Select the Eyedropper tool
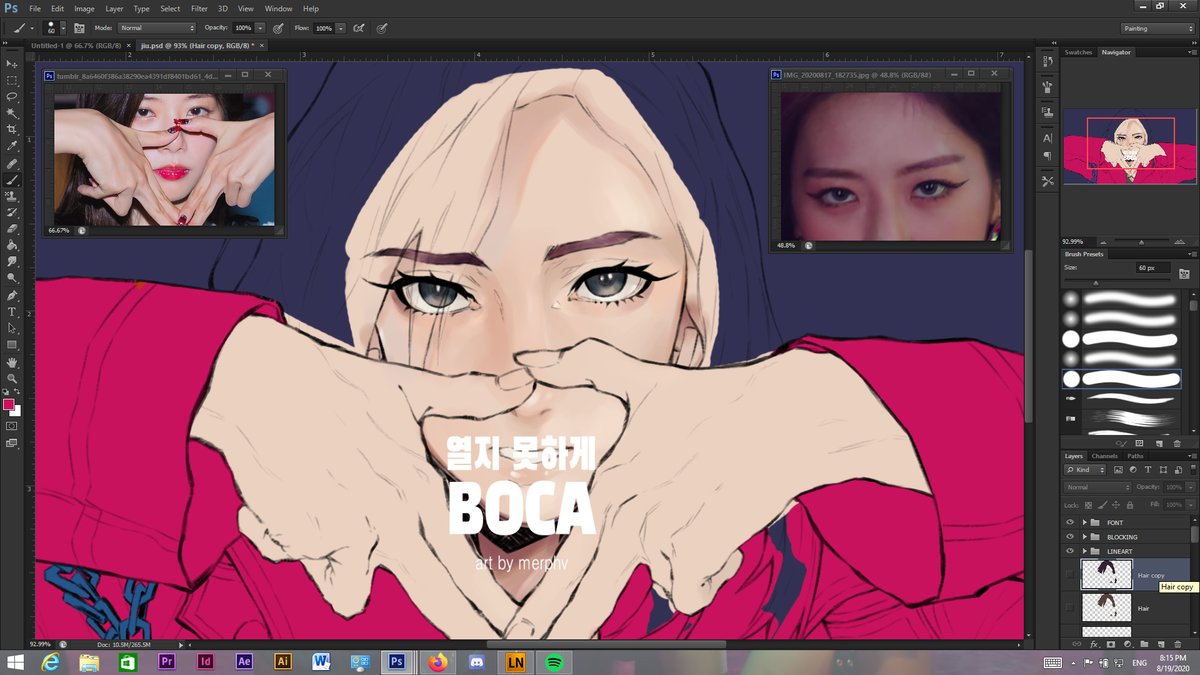 (12, 146)
